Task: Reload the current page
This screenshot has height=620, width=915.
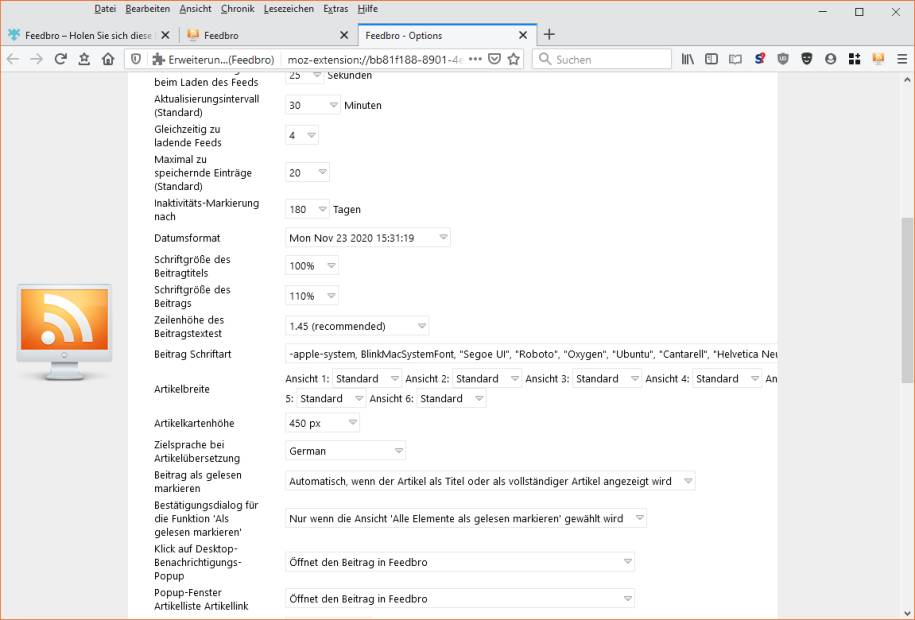Action: click(60, 59)
